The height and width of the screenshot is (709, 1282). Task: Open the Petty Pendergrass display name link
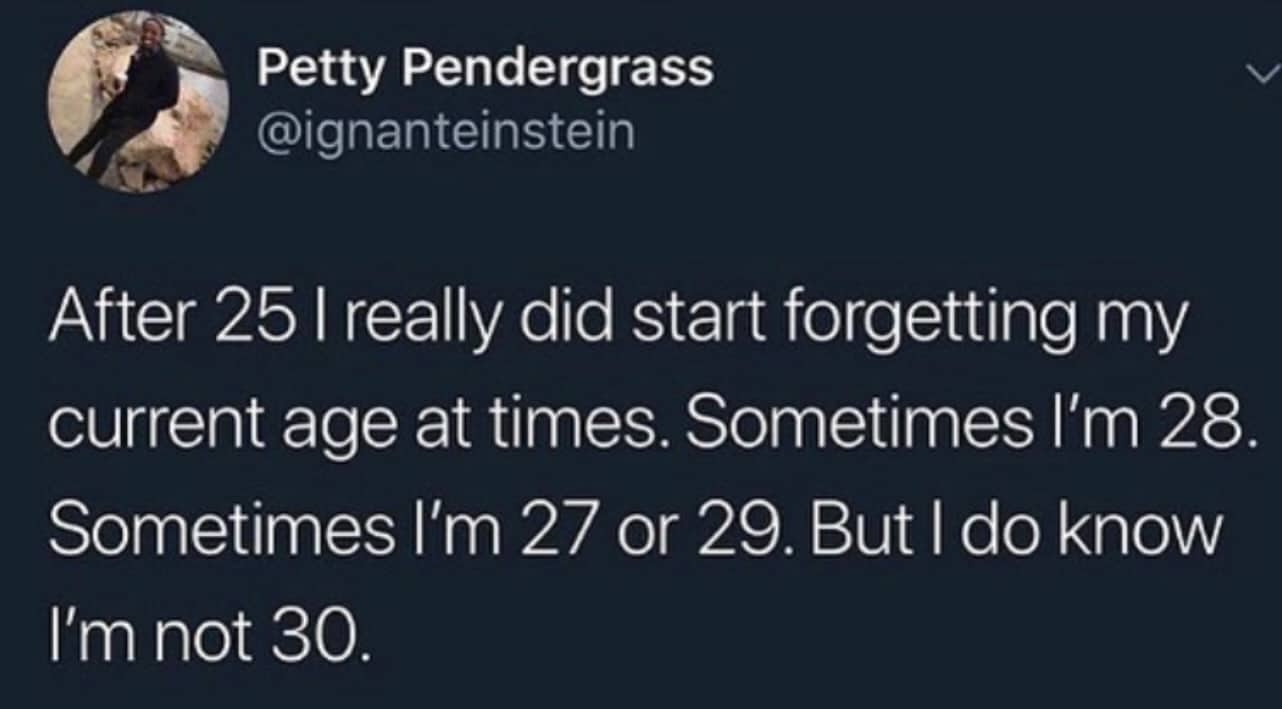tap(485, 69)
